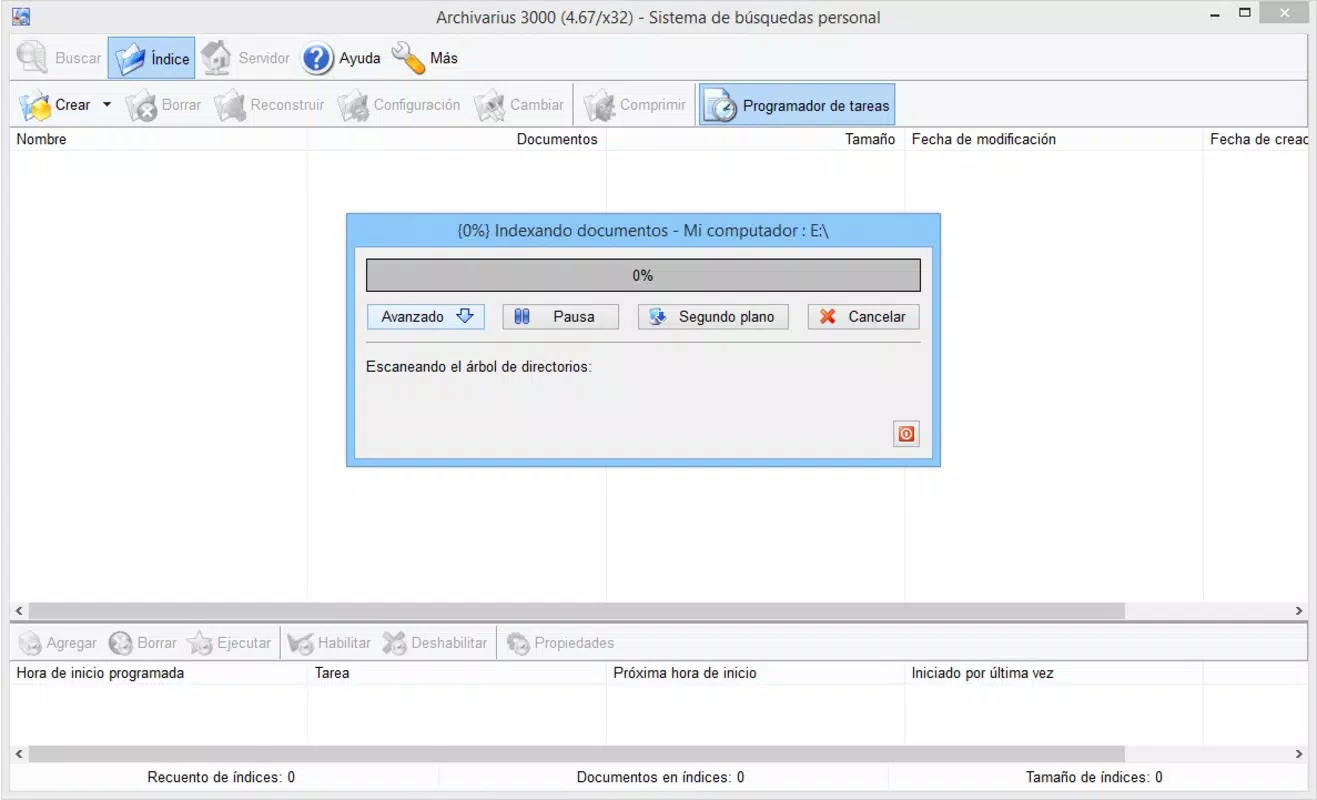This screenshot has height=800, width=1317.
Task: Open the Buscar search section
Action: pyautogui.click(x=60, y=58)
